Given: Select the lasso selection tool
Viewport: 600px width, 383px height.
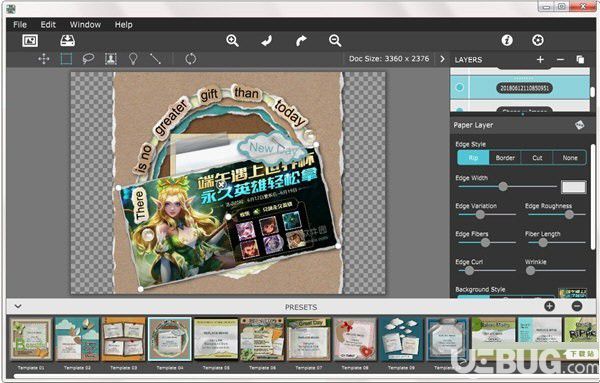Looking at the screenshot, I should [88, 59].
